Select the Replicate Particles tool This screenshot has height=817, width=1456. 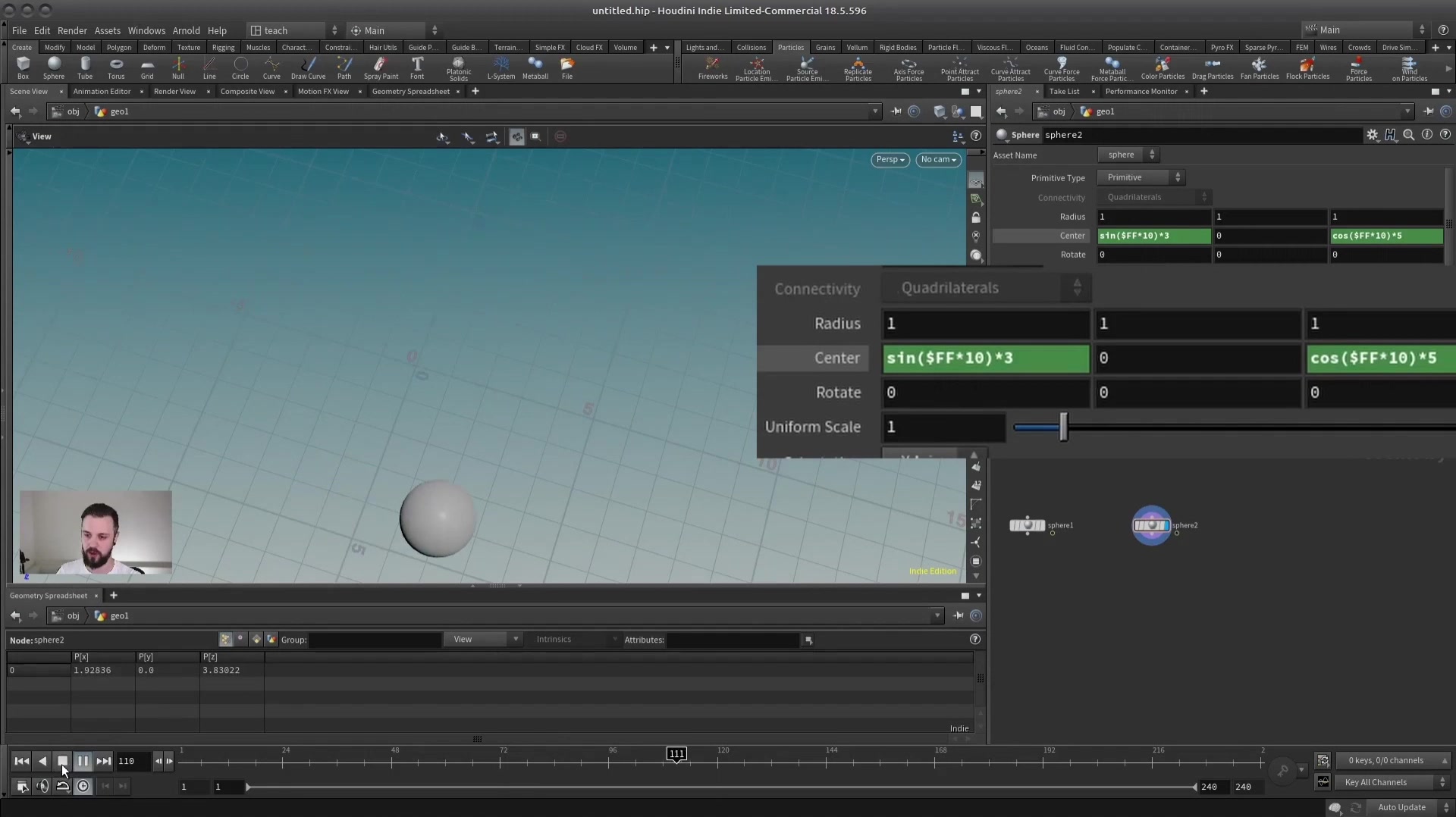pyautogui.click(x=858, y=69)
